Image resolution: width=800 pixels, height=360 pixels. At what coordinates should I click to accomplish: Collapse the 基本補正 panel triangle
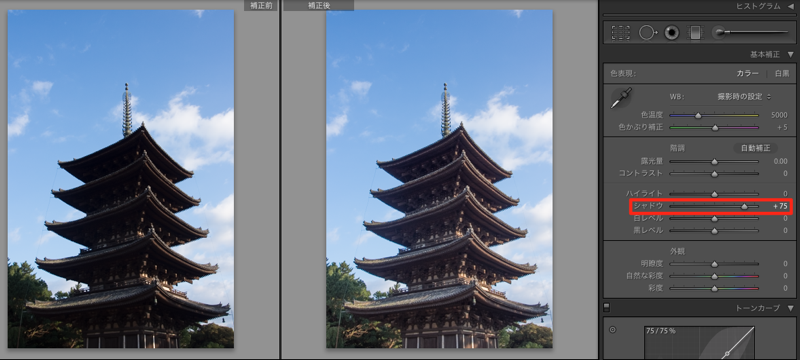[791, 54]
